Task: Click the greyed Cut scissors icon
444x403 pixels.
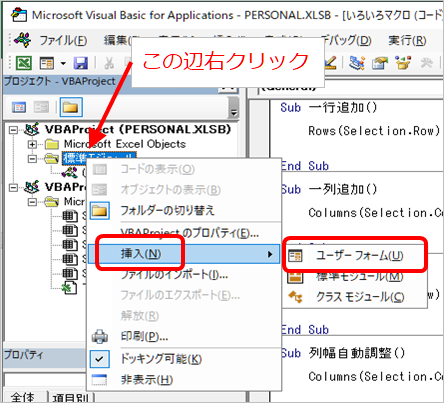Action: [109, 63]
